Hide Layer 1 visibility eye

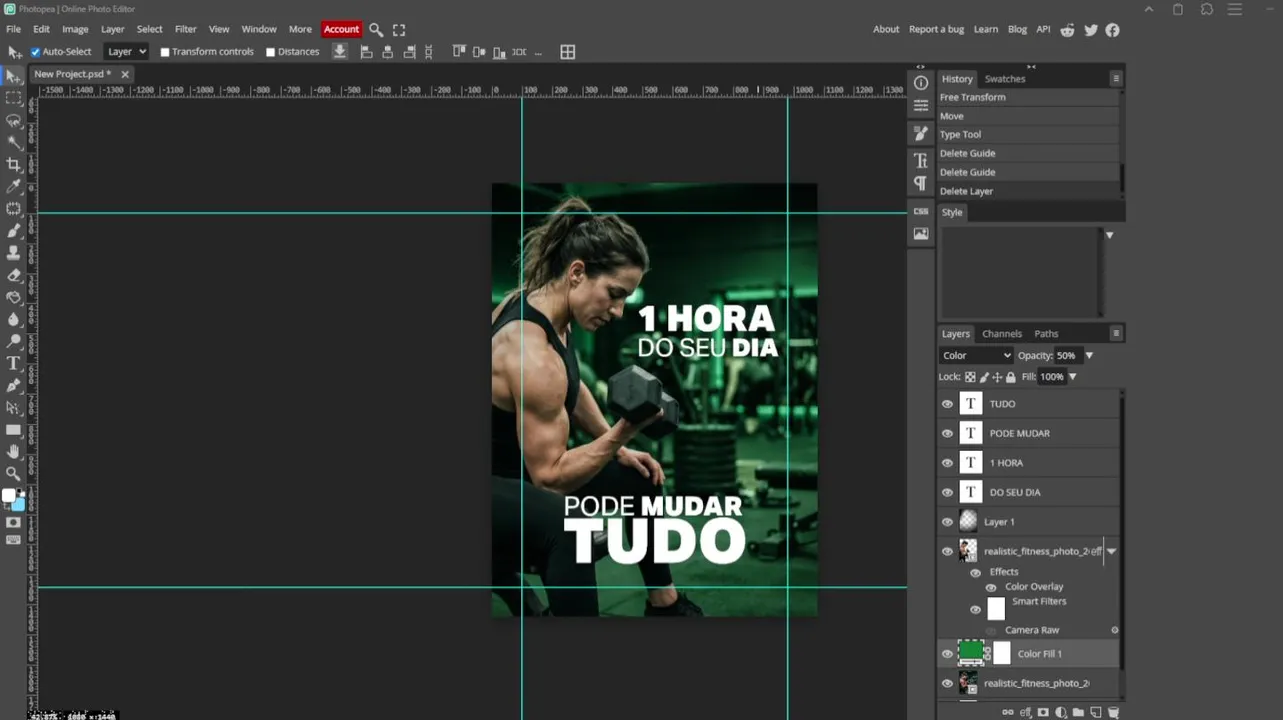tap(947, 522)
